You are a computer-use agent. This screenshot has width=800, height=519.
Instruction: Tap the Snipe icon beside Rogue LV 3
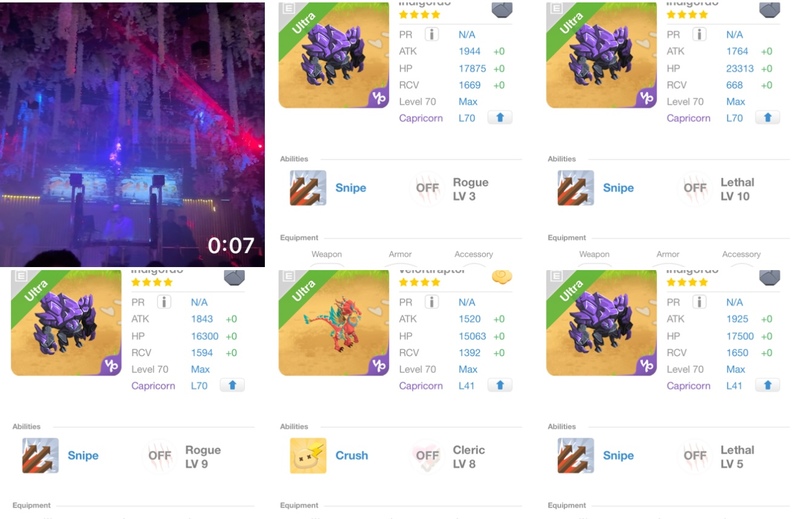(x=308, y=188)
